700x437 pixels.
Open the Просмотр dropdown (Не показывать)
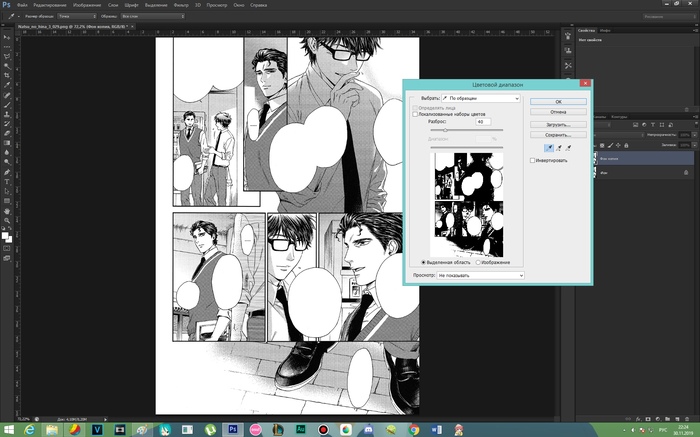click(x=480, y=275)
